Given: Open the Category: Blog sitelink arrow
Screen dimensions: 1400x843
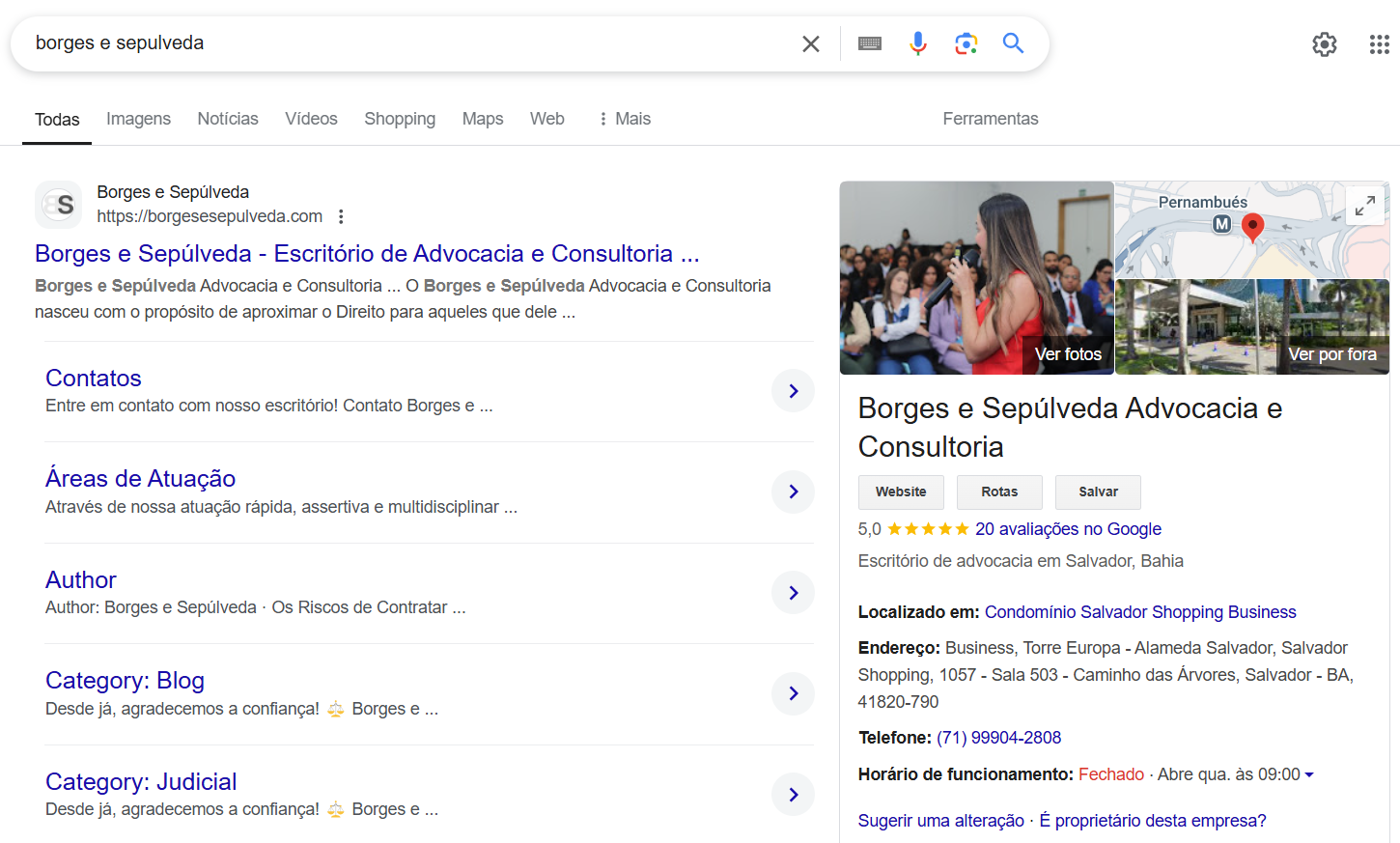Looking at the screenshot, I should coord(794,693).
